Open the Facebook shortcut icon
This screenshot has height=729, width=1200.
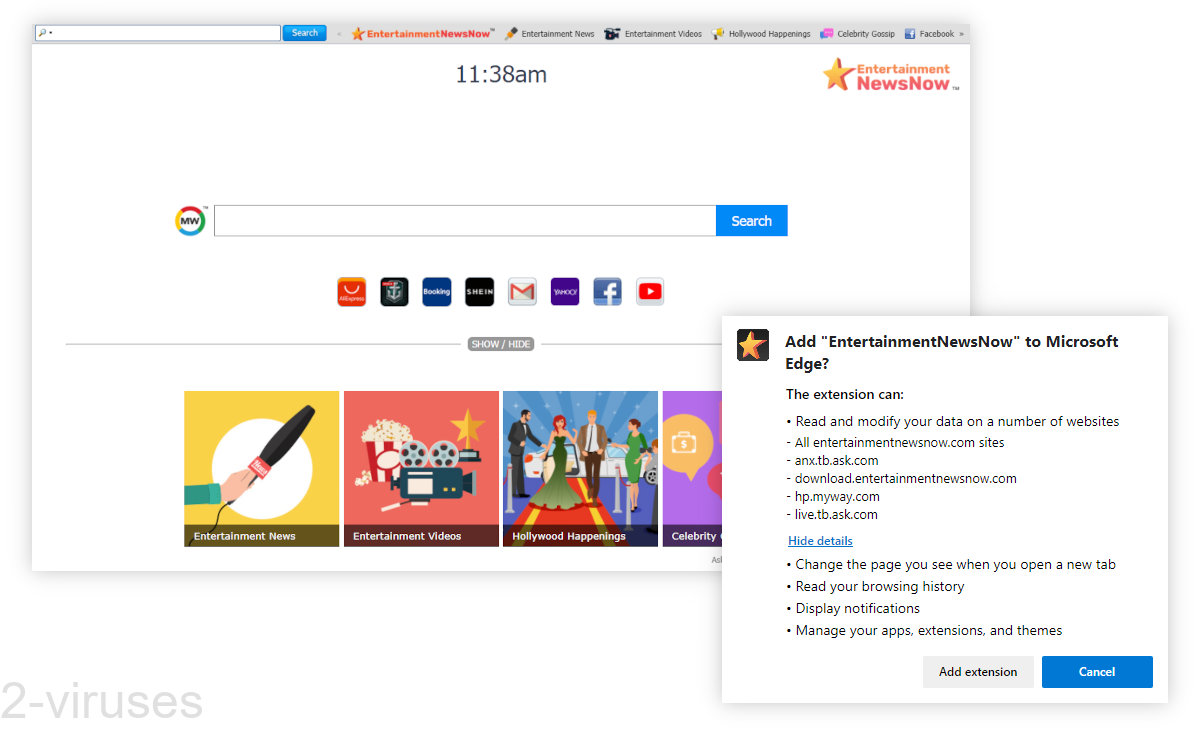[607, 291]
